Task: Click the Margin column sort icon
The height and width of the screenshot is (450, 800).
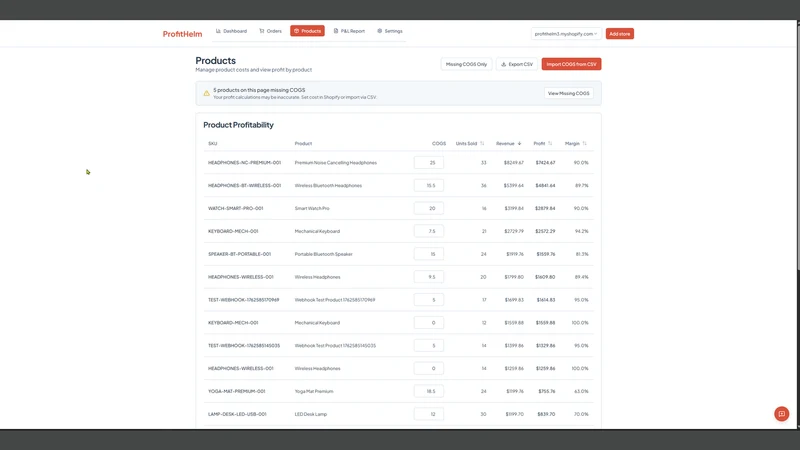Action: (x=585, y=143)
